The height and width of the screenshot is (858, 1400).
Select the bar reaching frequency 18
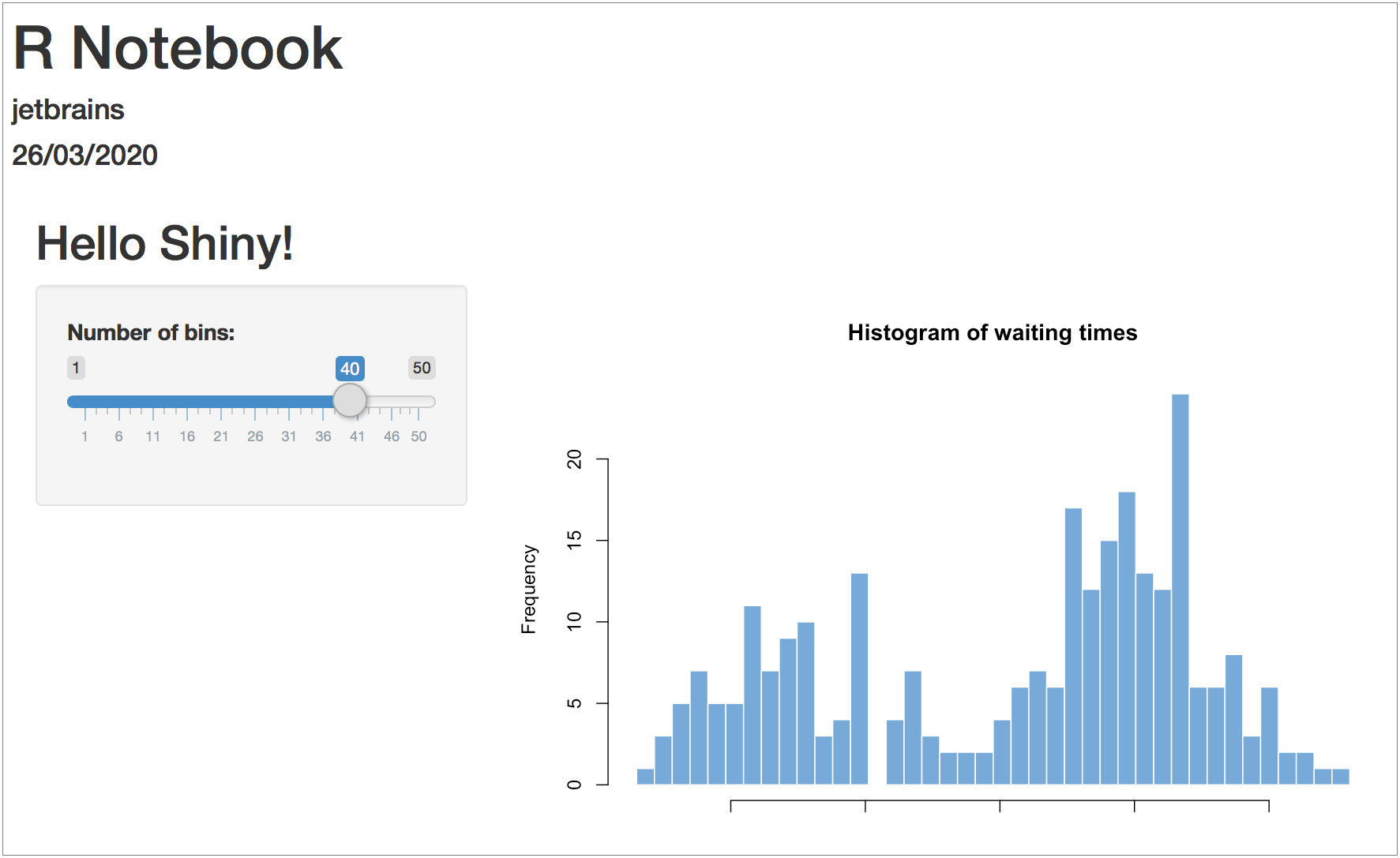pos(1127,639)
